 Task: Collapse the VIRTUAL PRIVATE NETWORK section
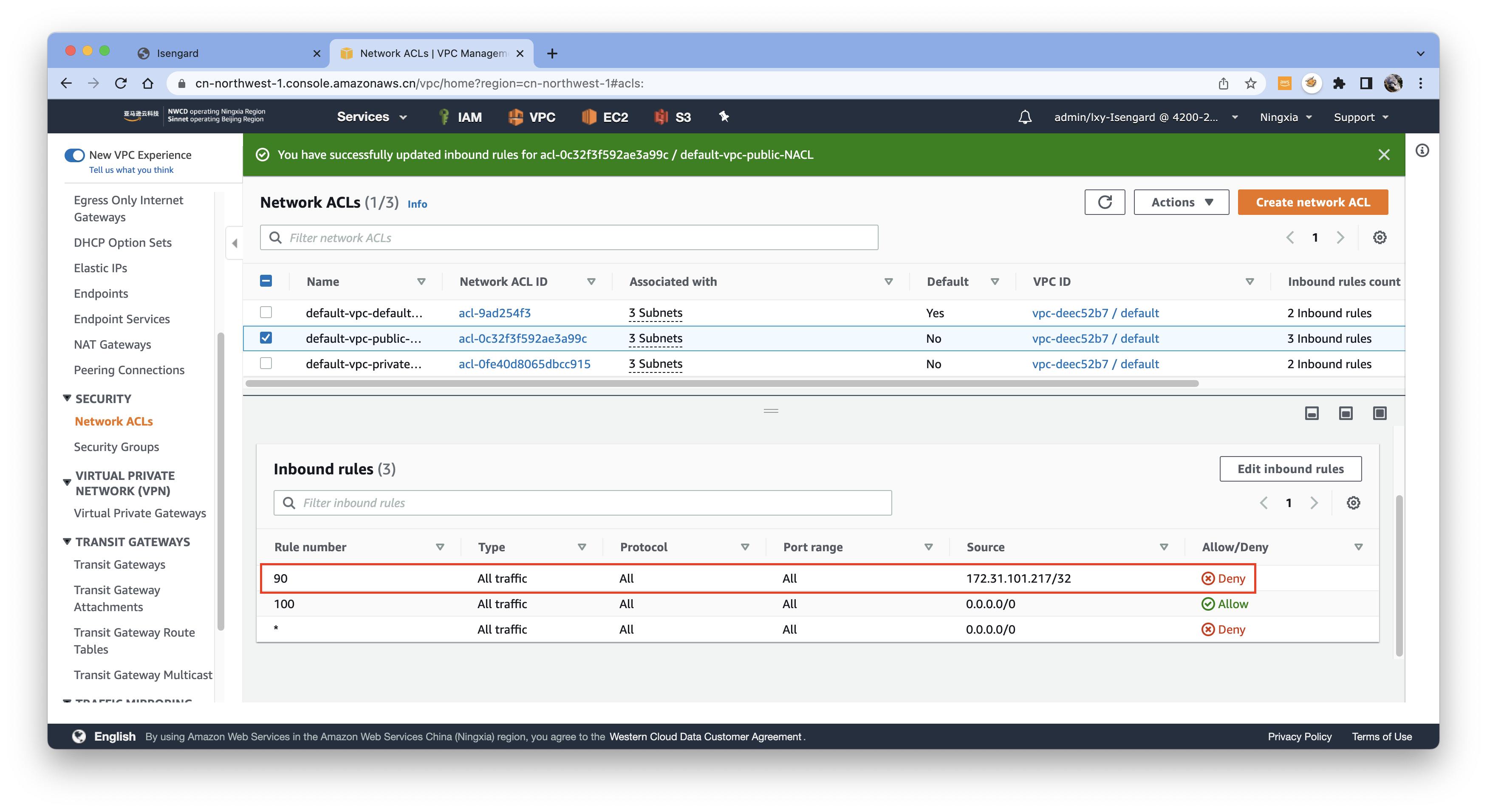coord(67,482)
